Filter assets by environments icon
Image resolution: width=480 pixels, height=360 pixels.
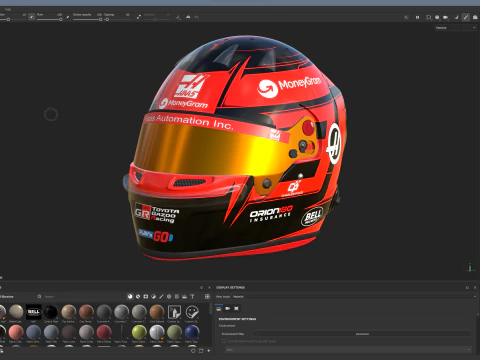(x=184, y=296)
